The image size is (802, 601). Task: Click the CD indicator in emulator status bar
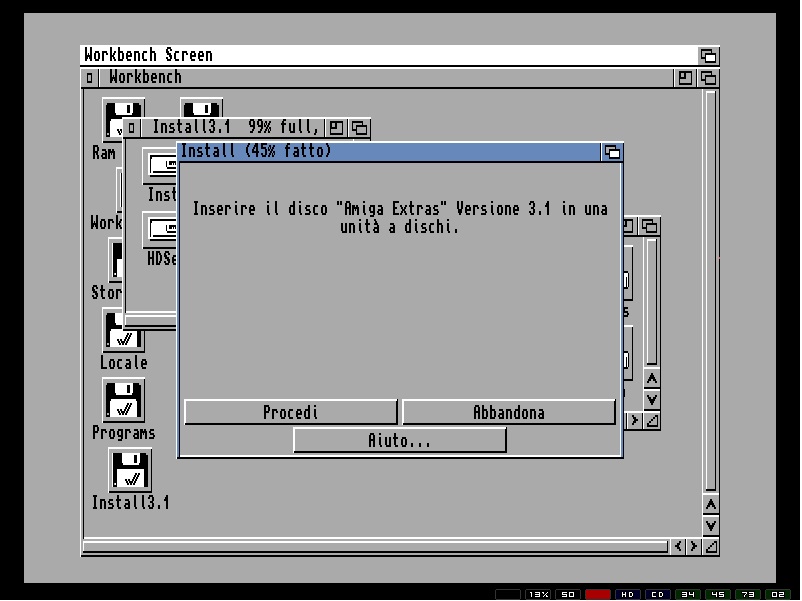pos(658,594)
